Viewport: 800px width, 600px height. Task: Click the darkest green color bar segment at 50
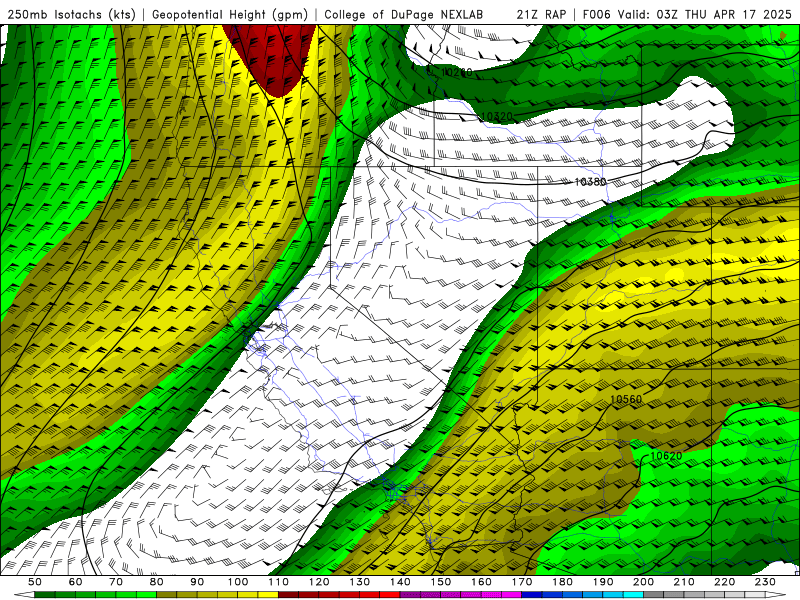point(45,595)
